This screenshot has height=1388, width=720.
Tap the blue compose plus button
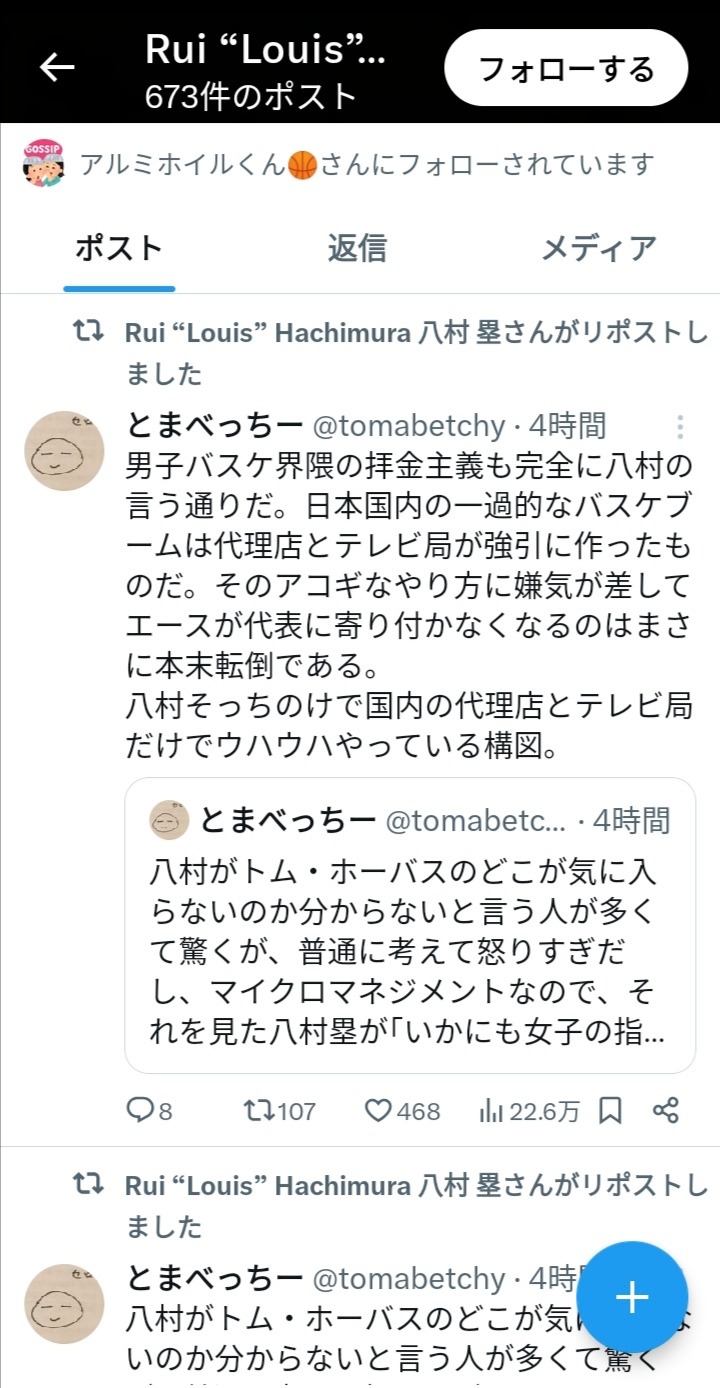(632, 1298)
